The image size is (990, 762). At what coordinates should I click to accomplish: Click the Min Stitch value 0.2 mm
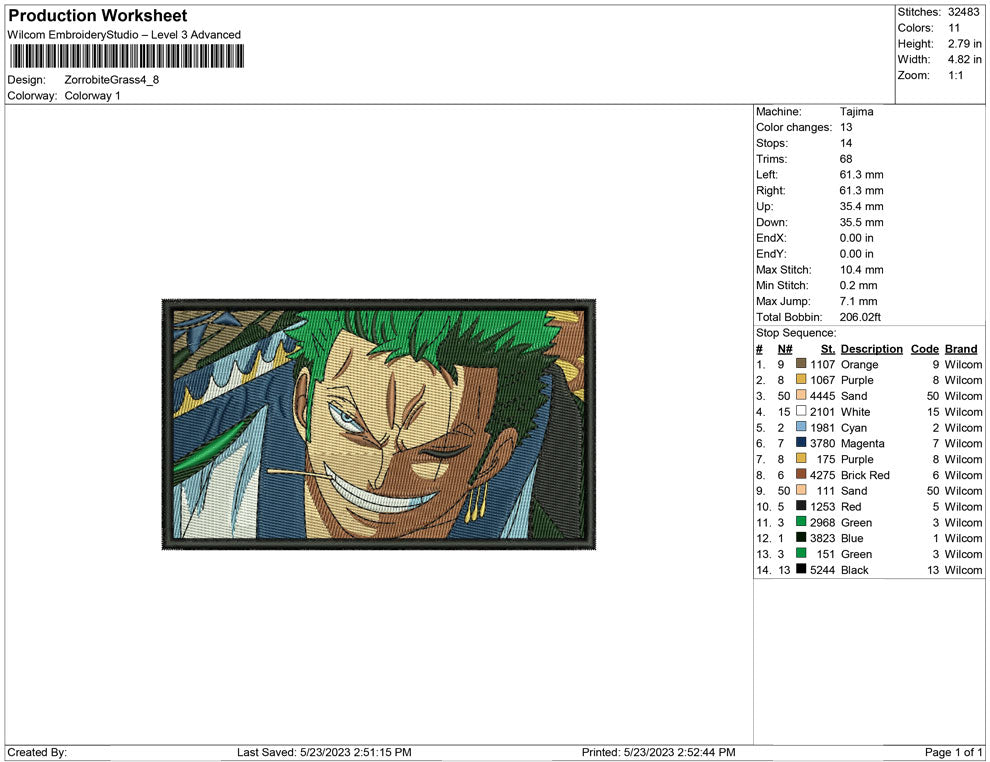(x=858, y=285)
